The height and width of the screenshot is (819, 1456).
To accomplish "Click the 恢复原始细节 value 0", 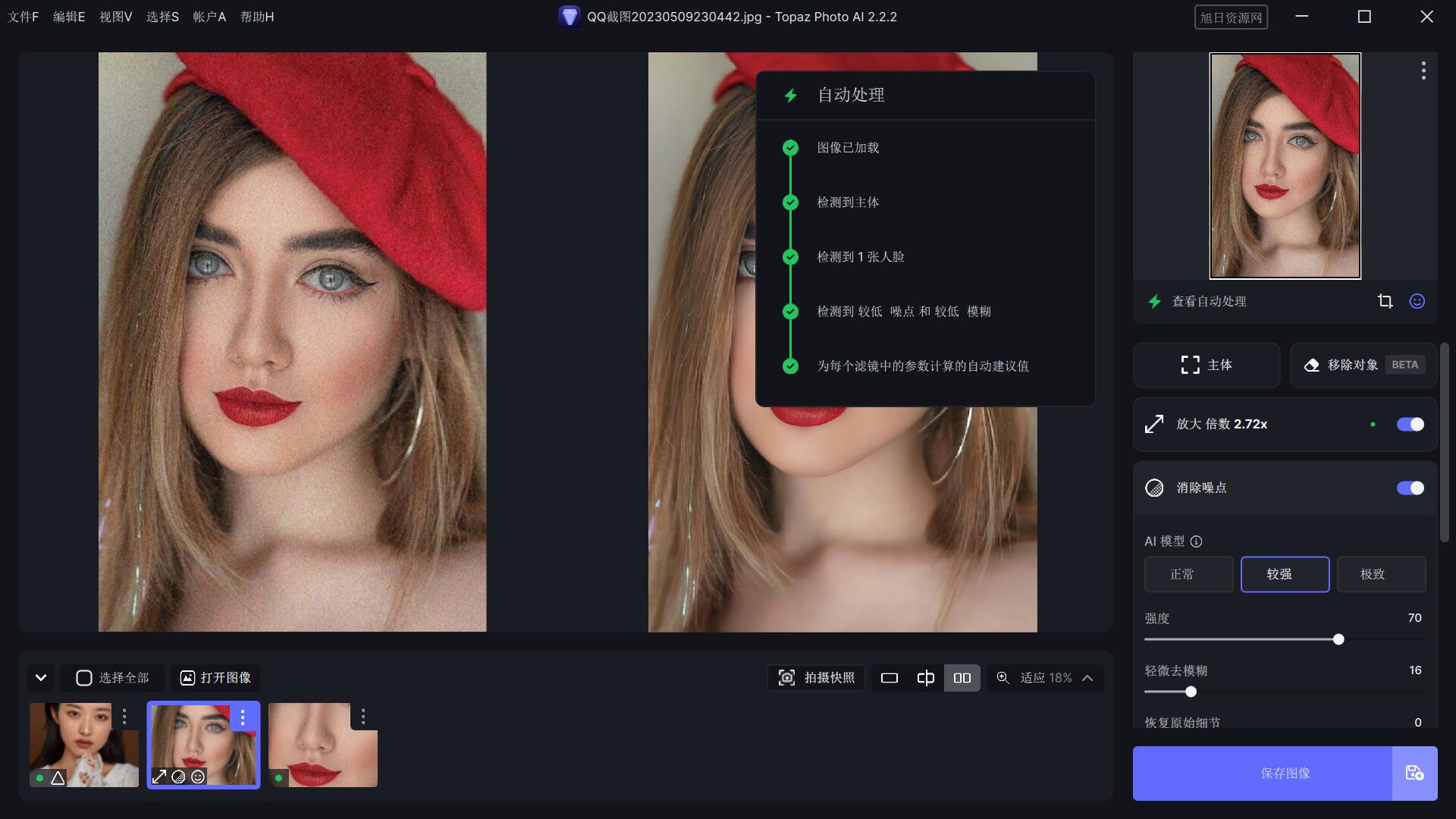I will 1417,723.
